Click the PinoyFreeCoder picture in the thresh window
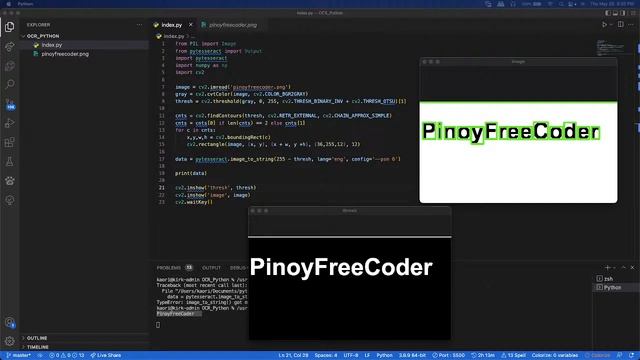Screen dimensions: 640x360 [x=350, y=288]
